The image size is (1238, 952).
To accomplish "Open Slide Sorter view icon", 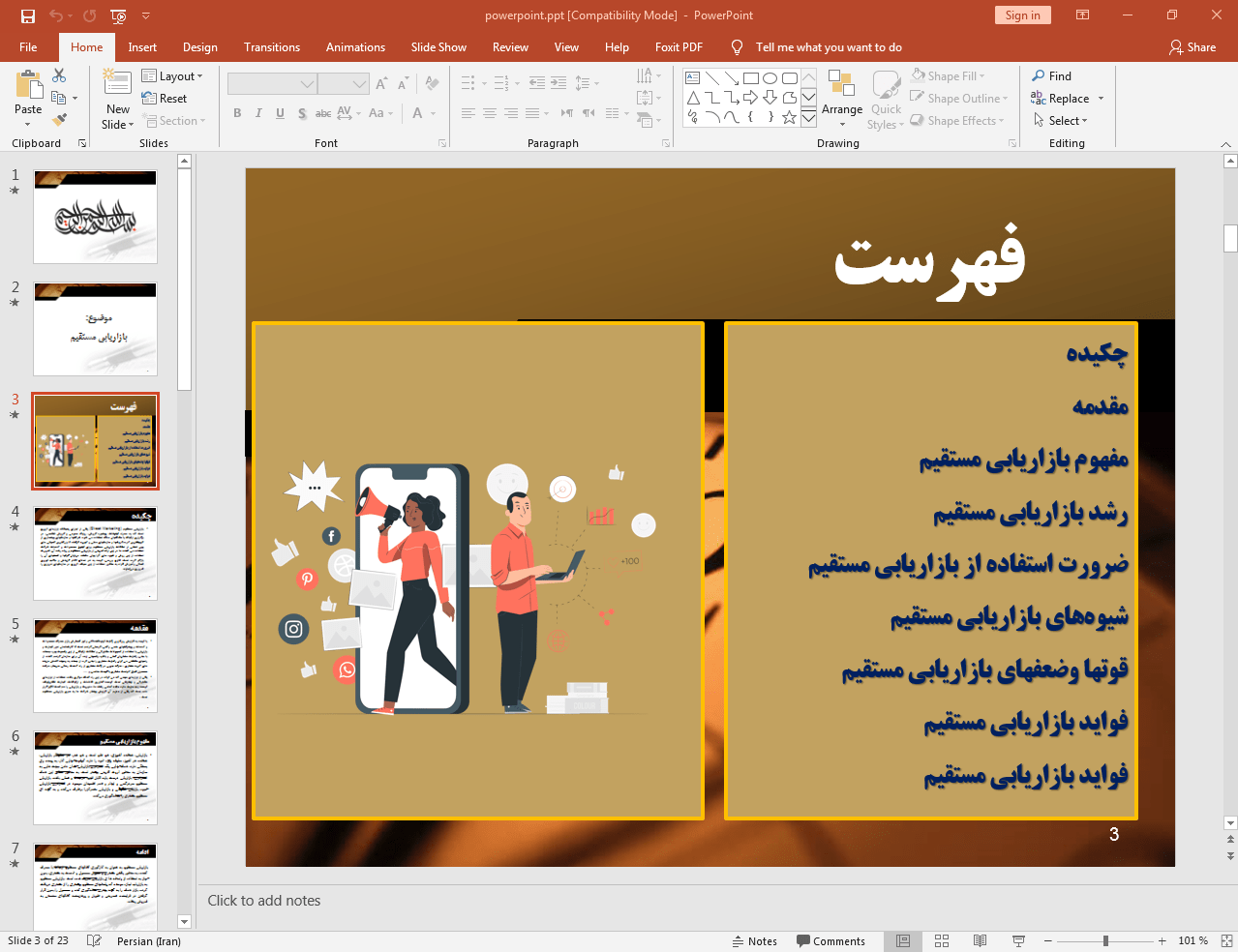I will click(942, 940).
